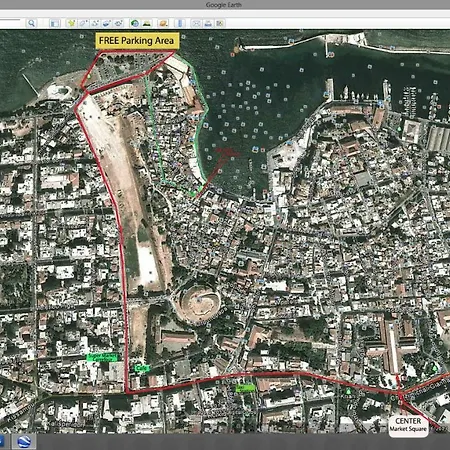The height and width of the screenshot is (450, 450).
Task: Select the Add Polygon tool
Action: pyautogui.click(x=83, y=23)
